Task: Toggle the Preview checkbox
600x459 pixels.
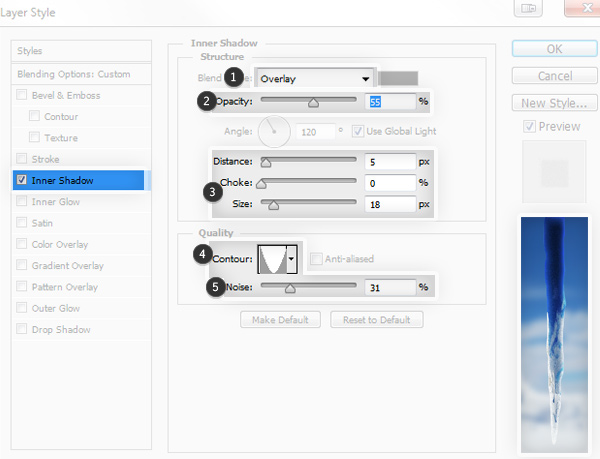Action: click(530, 127)
